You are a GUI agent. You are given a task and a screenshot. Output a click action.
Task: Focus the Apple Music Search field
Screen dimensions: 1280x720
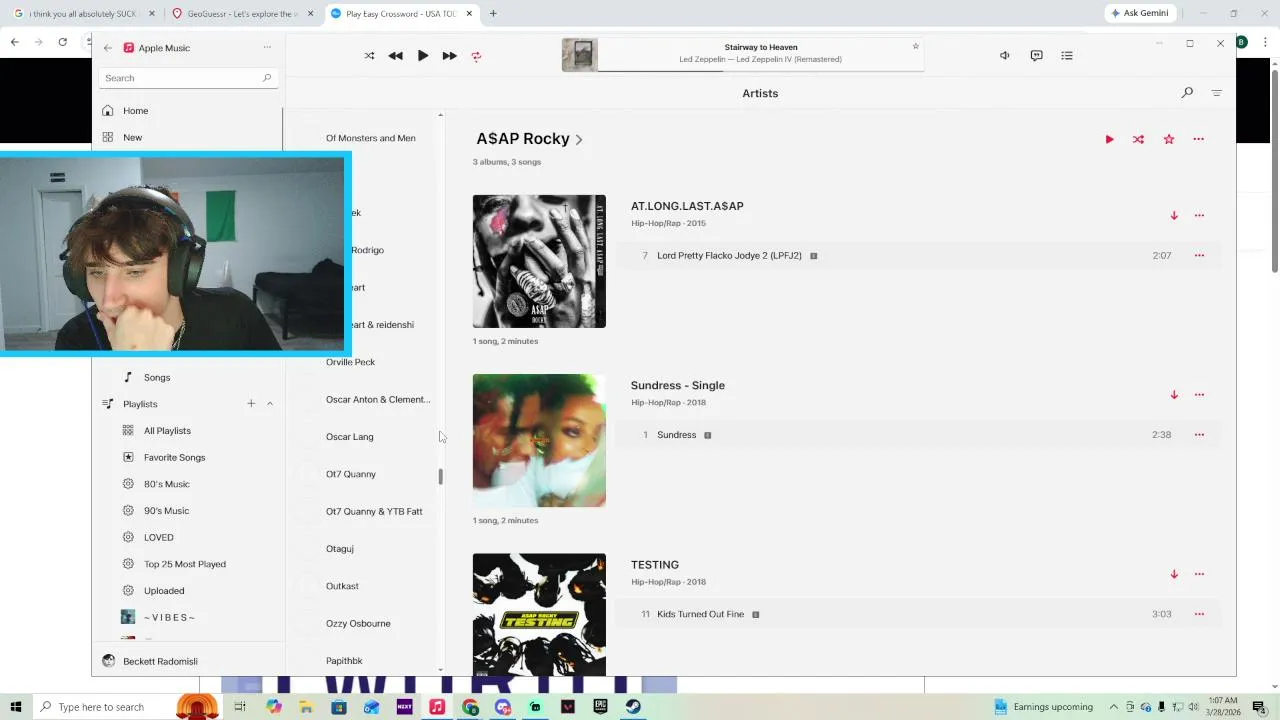[x=188, y=78]
